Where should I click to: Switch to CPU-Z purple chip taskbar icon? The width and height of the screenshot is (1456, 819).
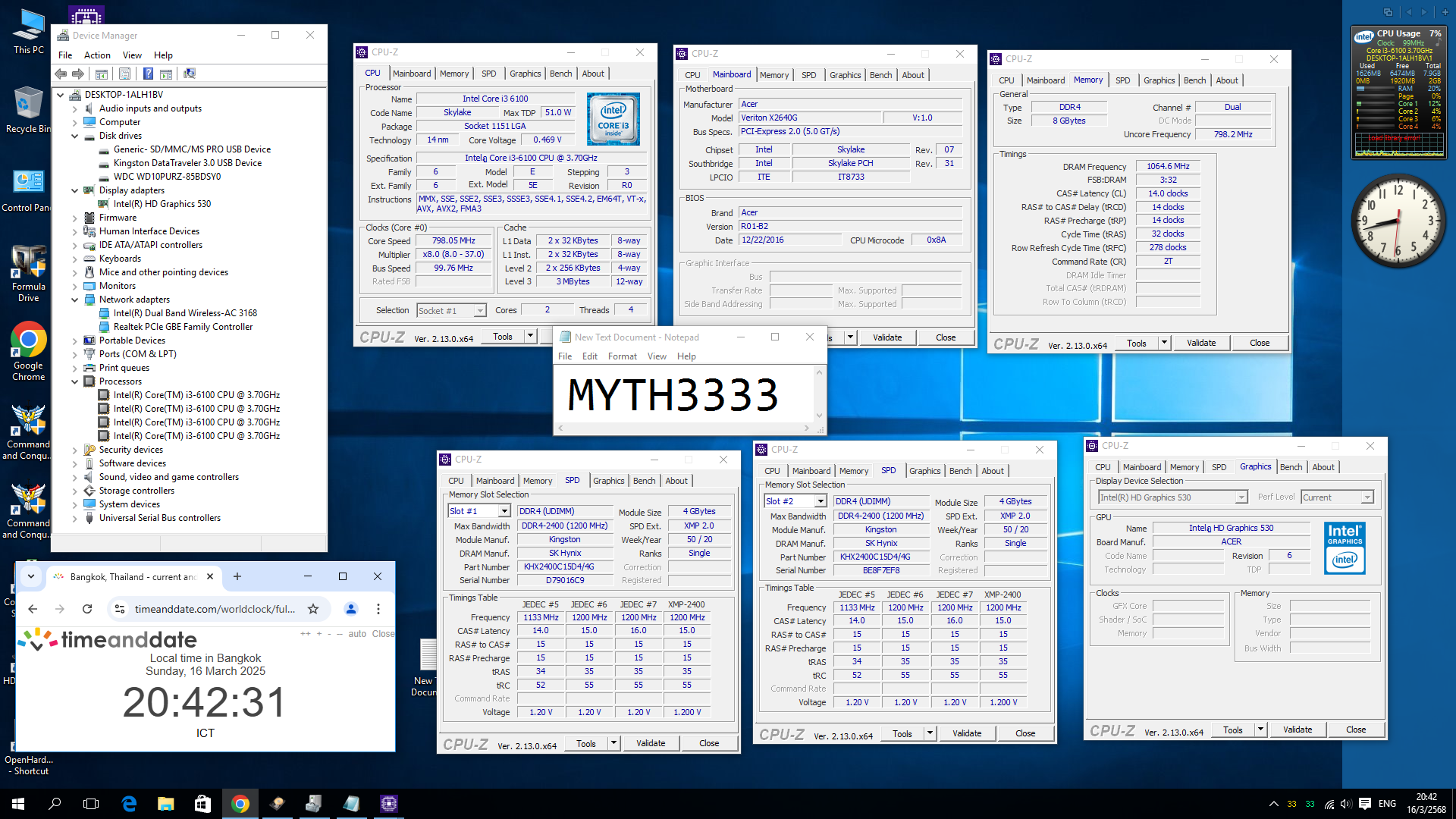point(389,804)
